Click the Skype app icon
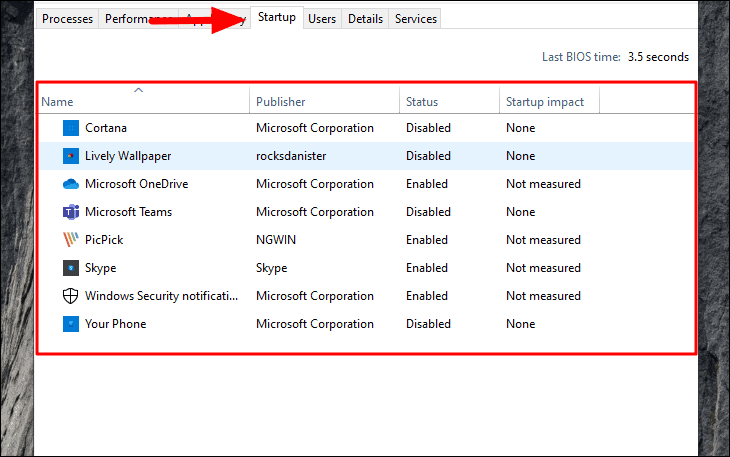 coord(71,268)
